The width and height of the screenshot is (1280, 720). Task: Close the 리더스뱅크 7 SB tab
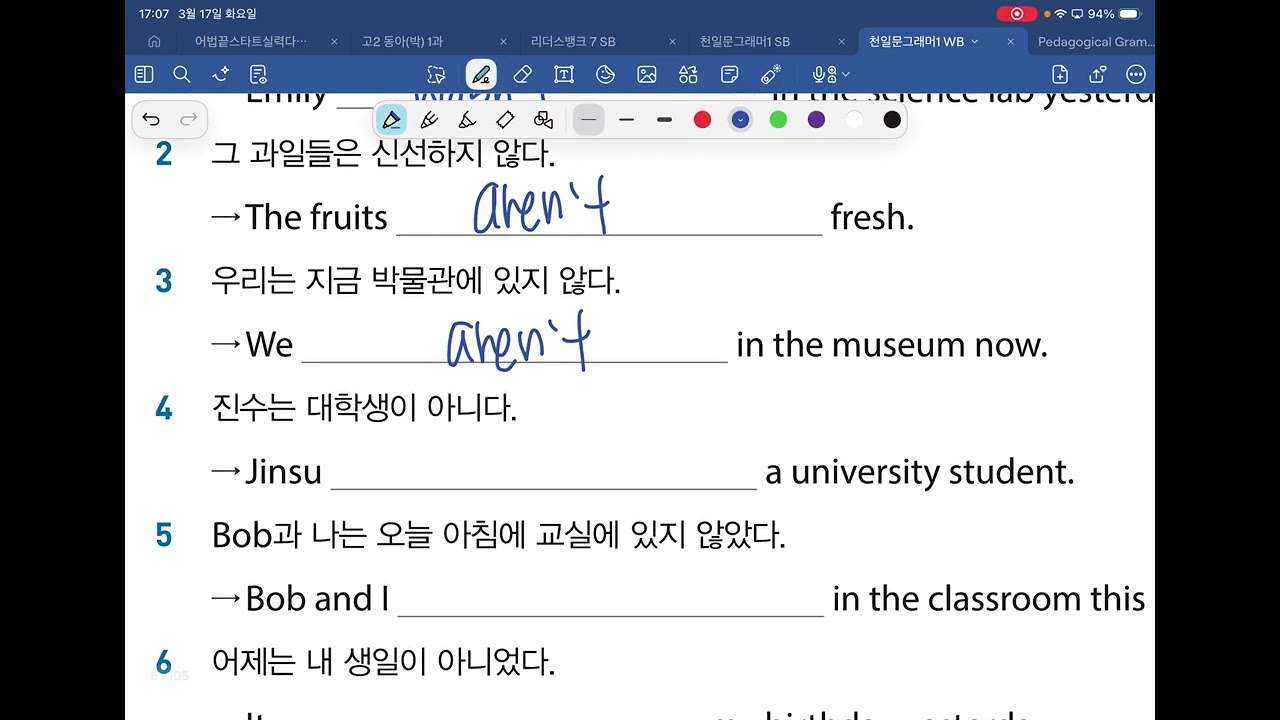tap(672, 42)
